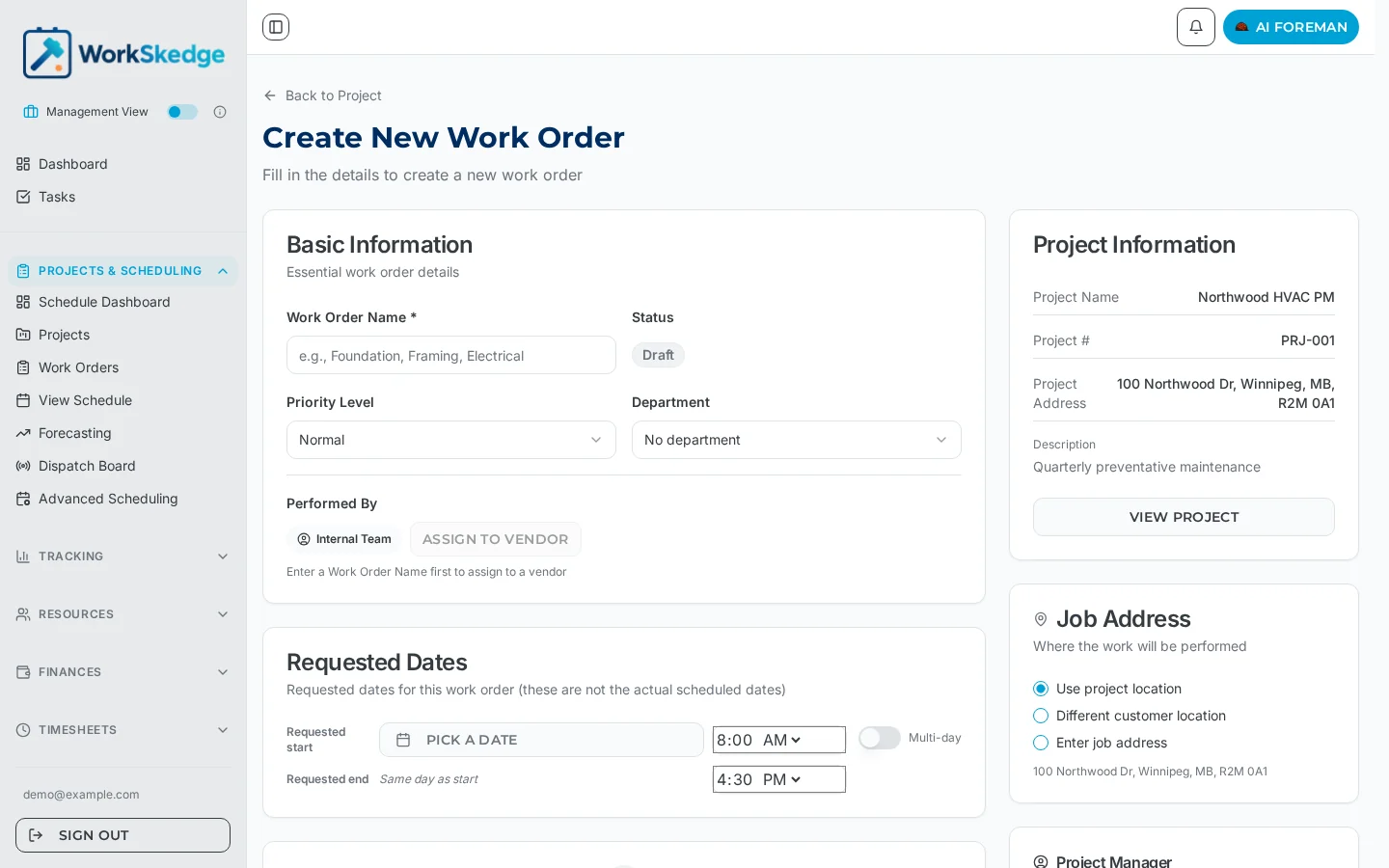Click Assign to Vendor button
The image size is (1389, 868).
coord(496,539)
